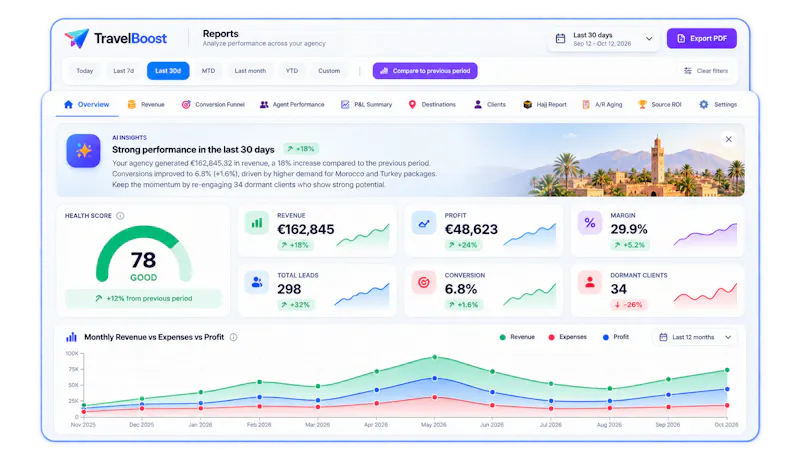Select the Custom period filter
Viewport: 800px width, 450px height.
point(329,71)
